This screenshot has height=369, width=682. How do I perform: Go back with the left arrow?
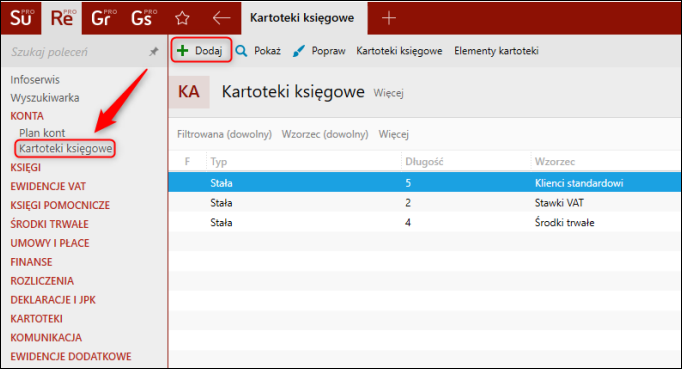pos(221,18)
